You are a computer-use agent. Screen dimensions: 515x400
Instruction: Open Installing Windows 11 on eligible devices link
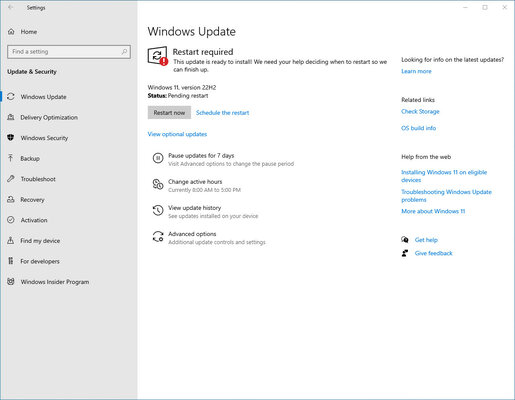pos(444,176)
